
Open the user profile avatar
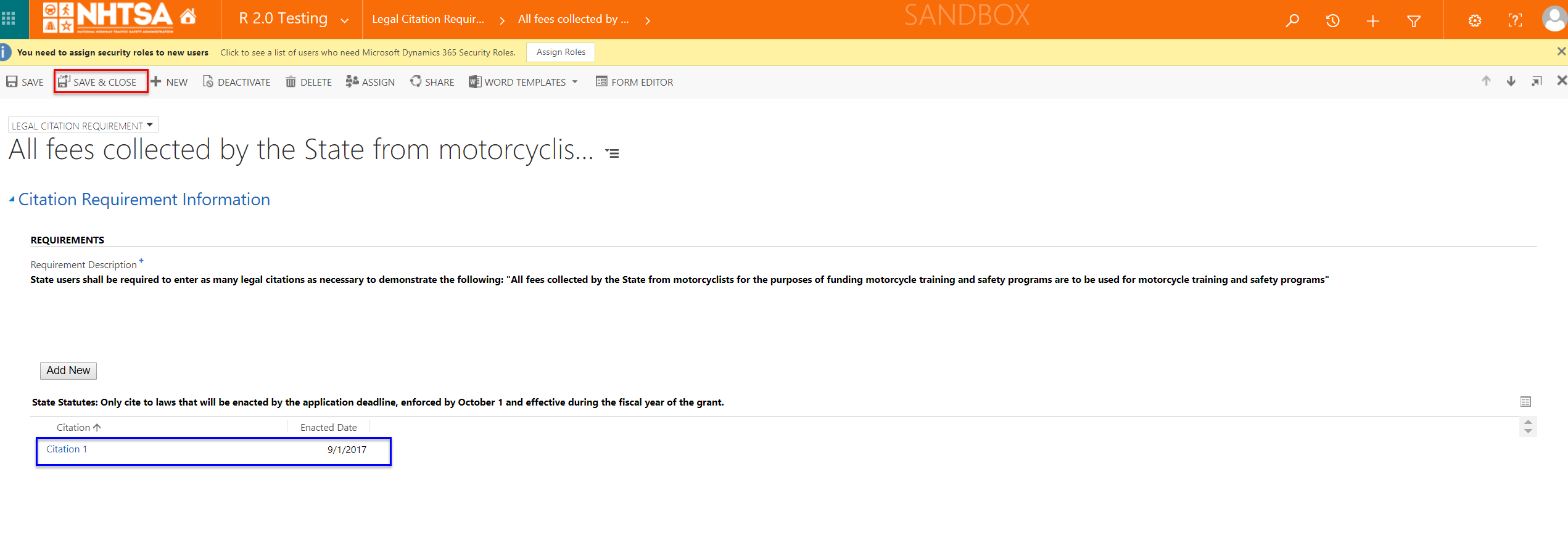[x=1555, y=18]
